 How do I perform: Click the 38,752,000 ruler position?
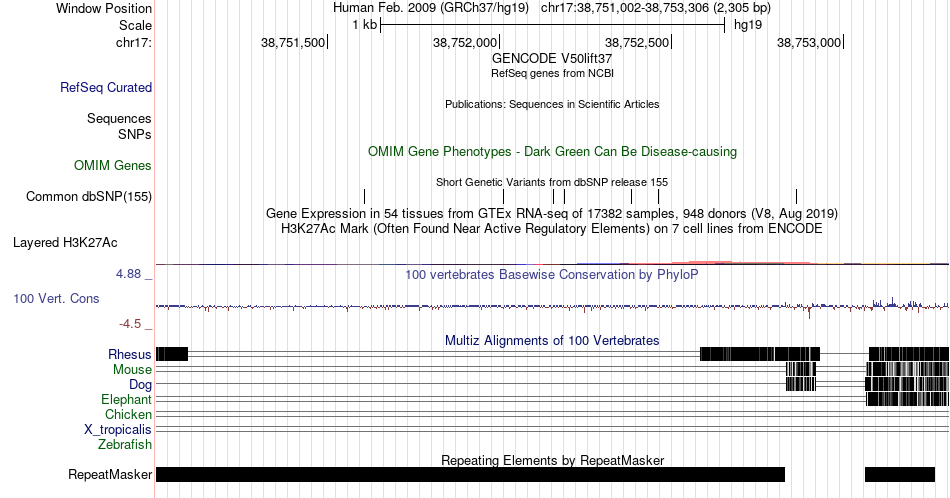tap(465, 42)
